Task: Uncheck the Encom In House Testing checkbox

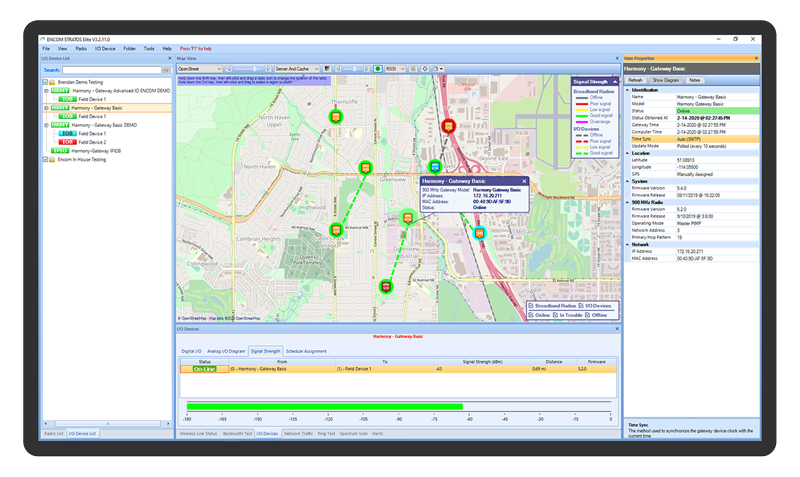Action: point(45,160)
